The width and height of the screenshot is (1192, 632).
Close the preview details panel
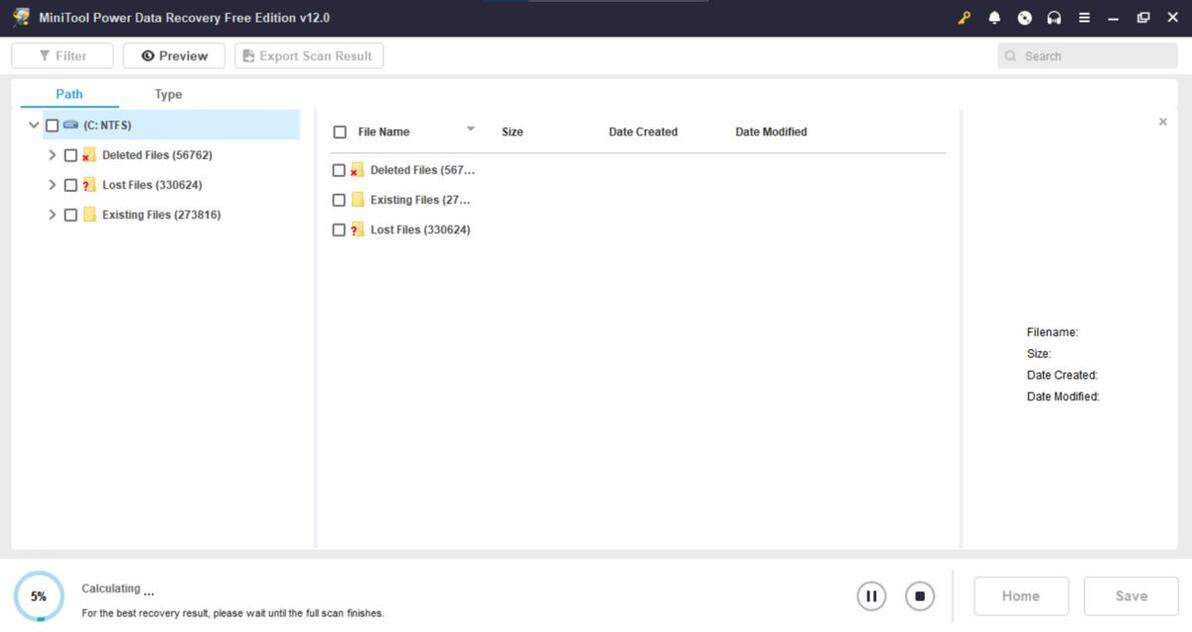click(x=1162, y=122)
